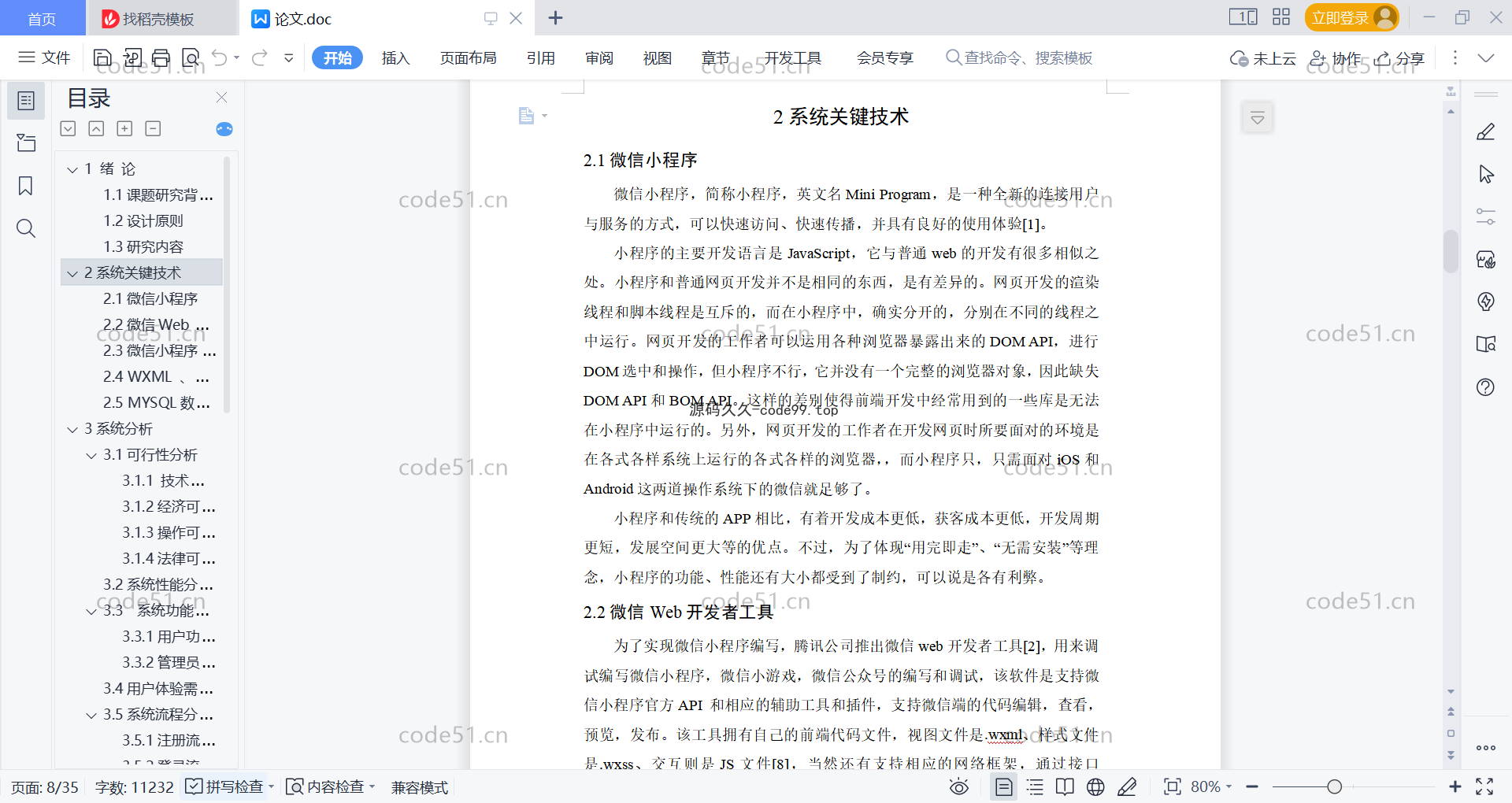Open the 开发工具 tab
1512x803 pixels.
tap(792, 57)
